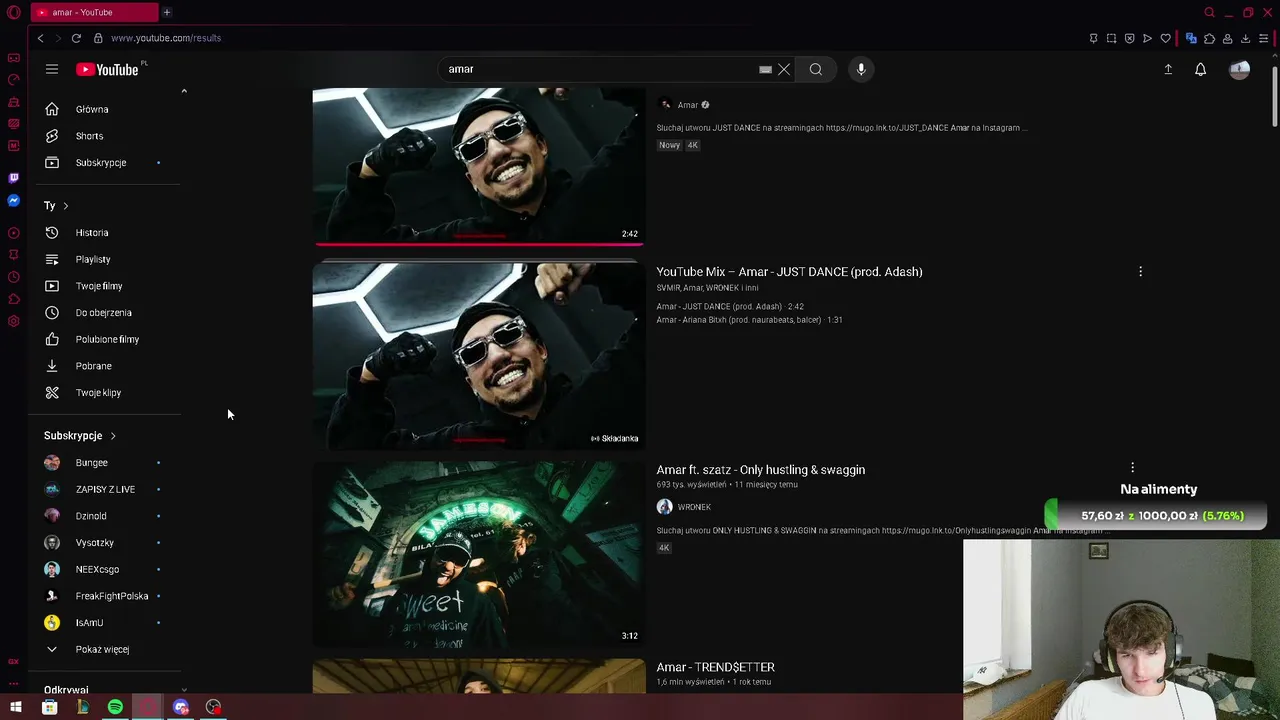The image size is (1280, 720).
Task: Expand the Ty section chevron
Action: 65,206
